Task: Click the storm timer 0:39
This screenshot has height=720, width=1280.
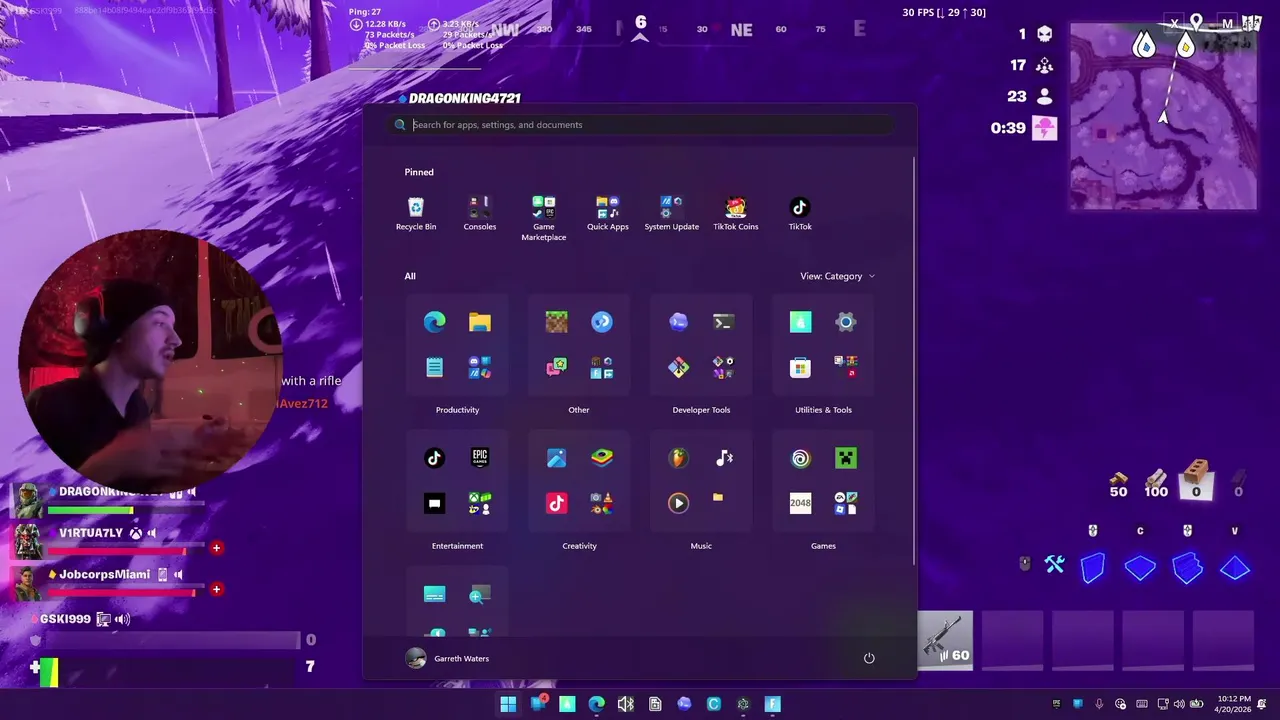Action: [1008, 128]
